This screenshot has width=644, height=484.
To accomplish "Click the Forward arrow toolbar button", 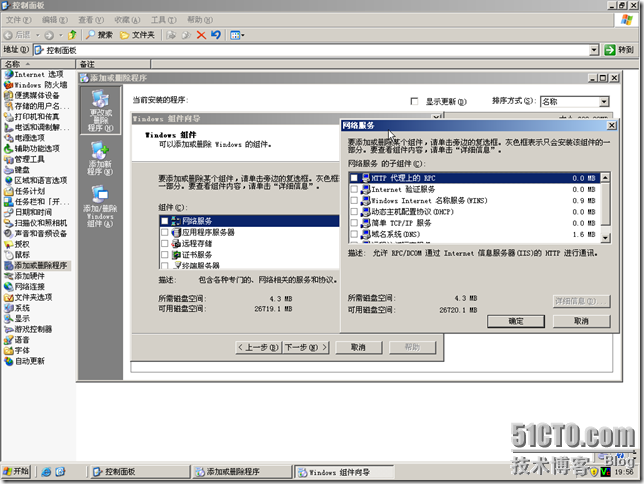I will tap(49, 35).
